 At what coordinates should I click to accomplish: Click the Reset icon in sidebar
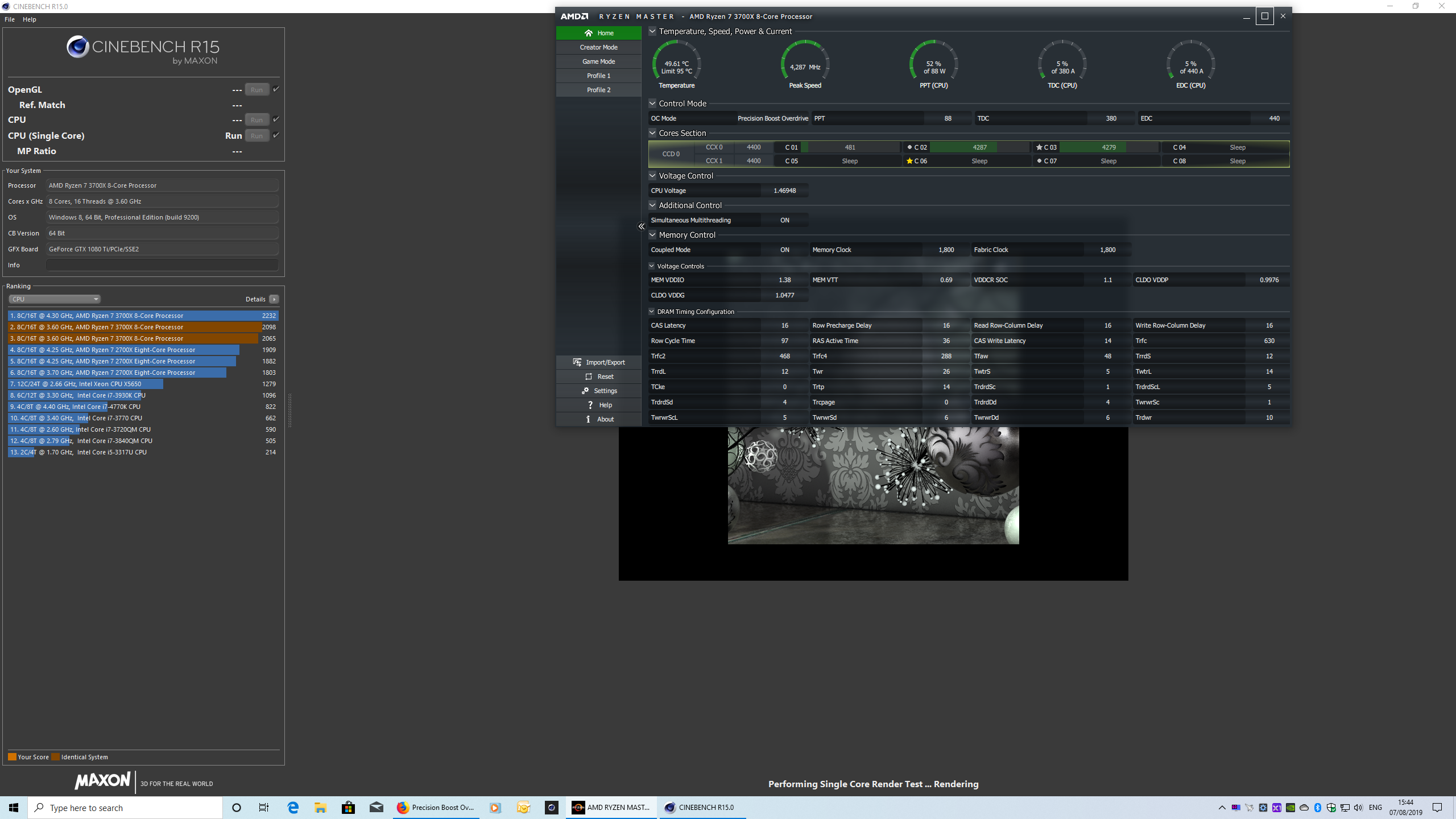pos(589,377)
